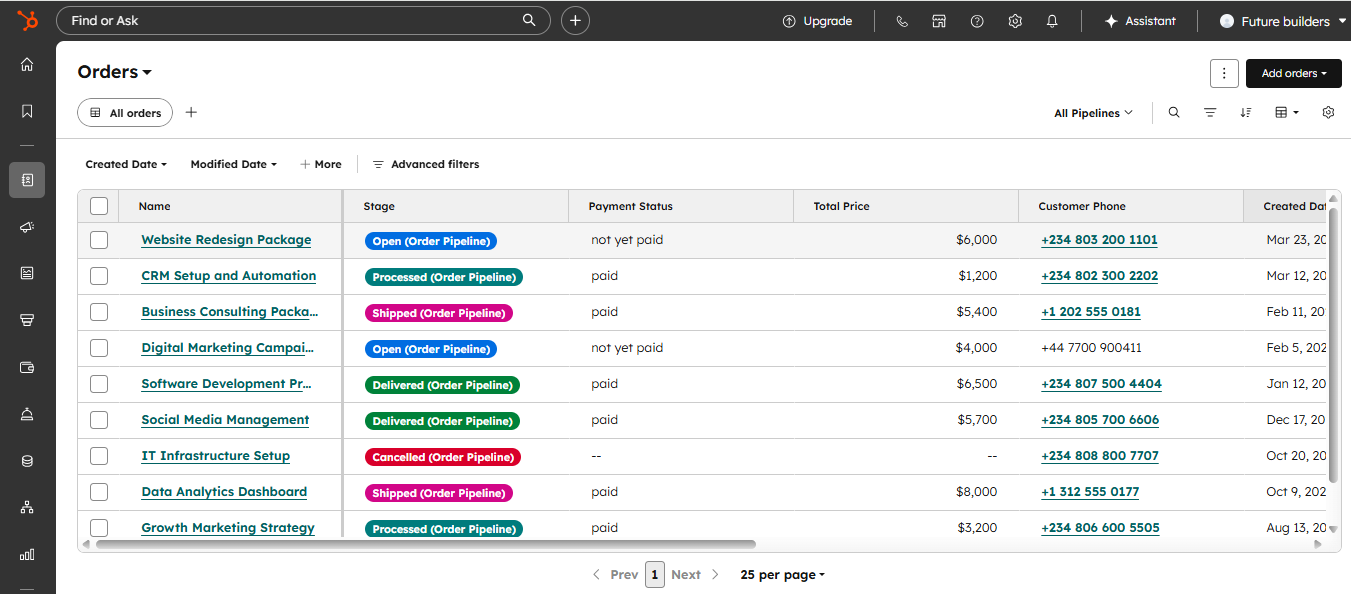Screen dimensions: 1351x594
Task: Open the Notifications bell icon
Action: [1052, 21]
